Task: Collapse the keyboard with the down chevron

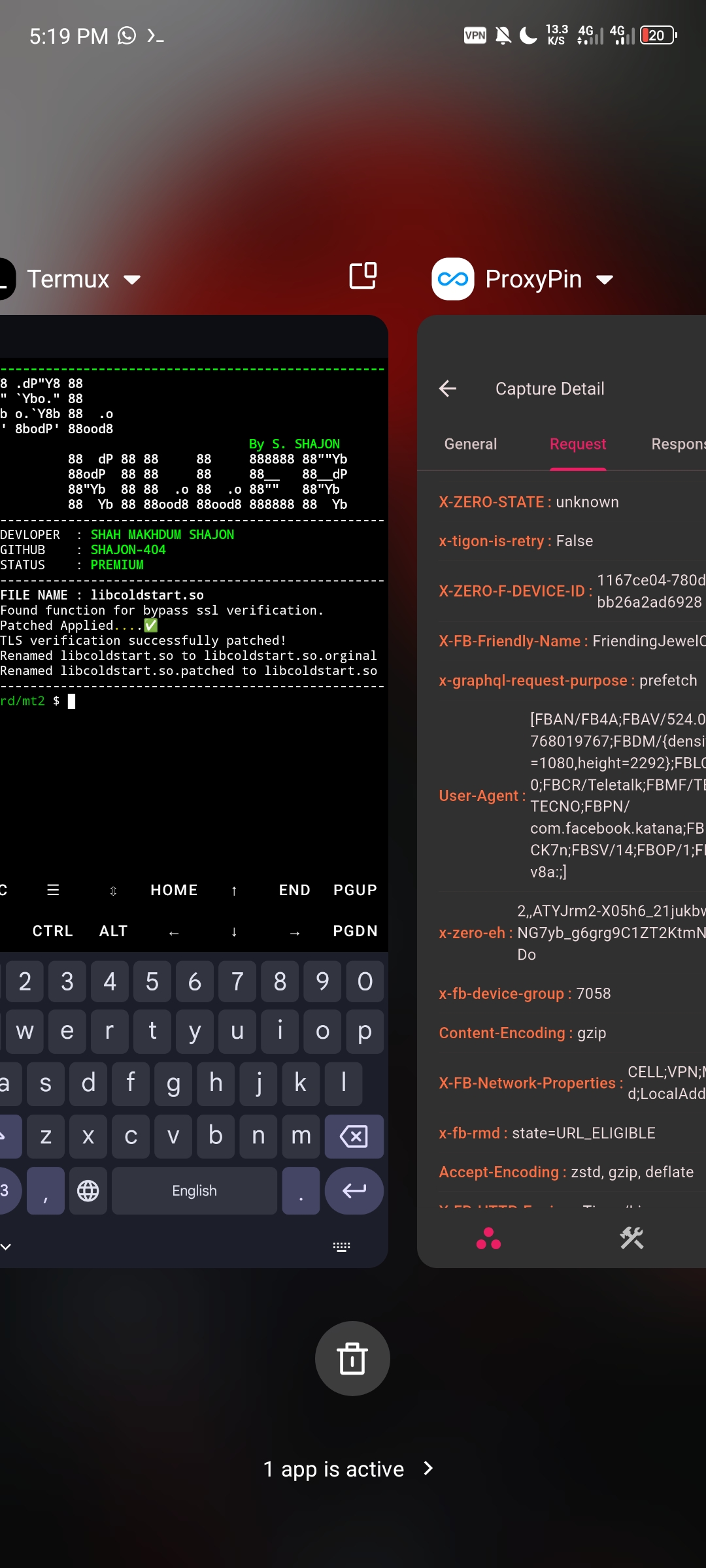Action: [x=6, y=1247]
